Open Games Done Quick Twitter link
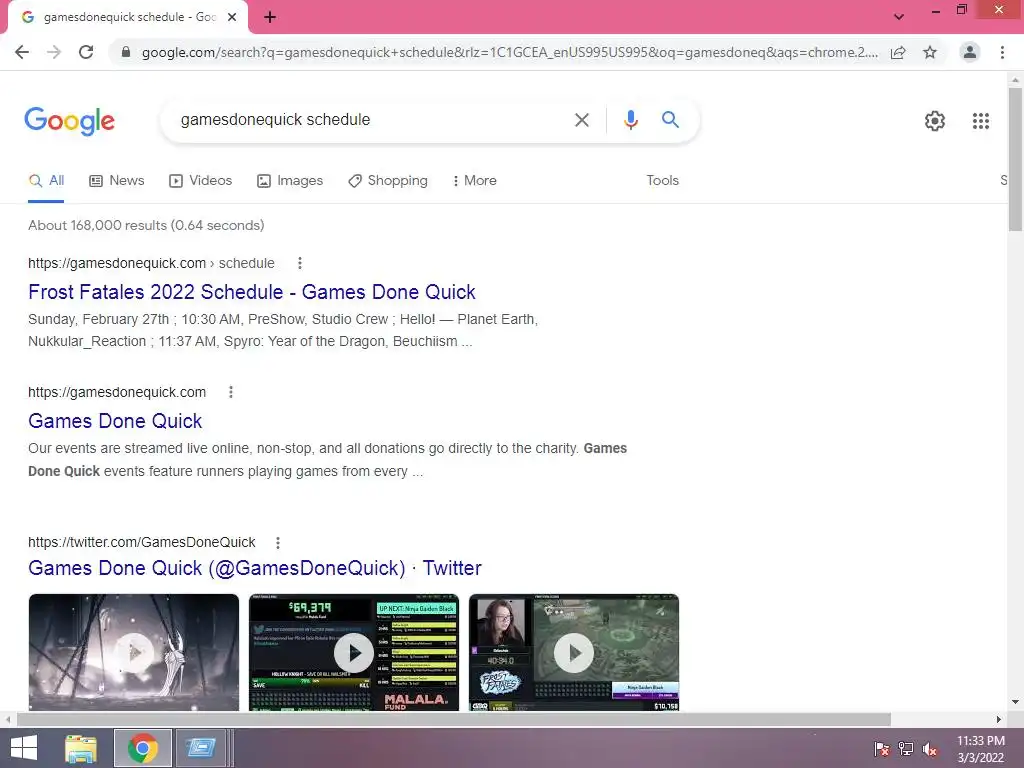The image size is (1024, 768). 255,568
